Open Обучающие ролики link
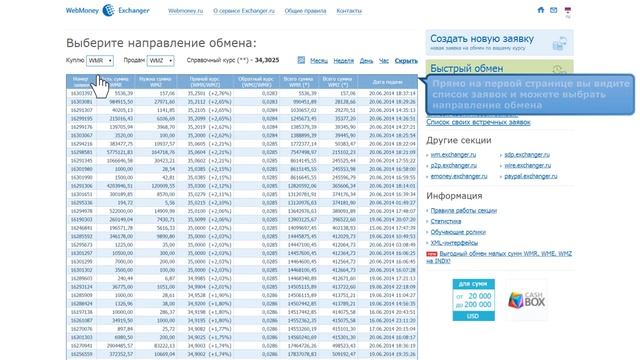Viewport: 640px width, 360px height. (x=458, y=232)
